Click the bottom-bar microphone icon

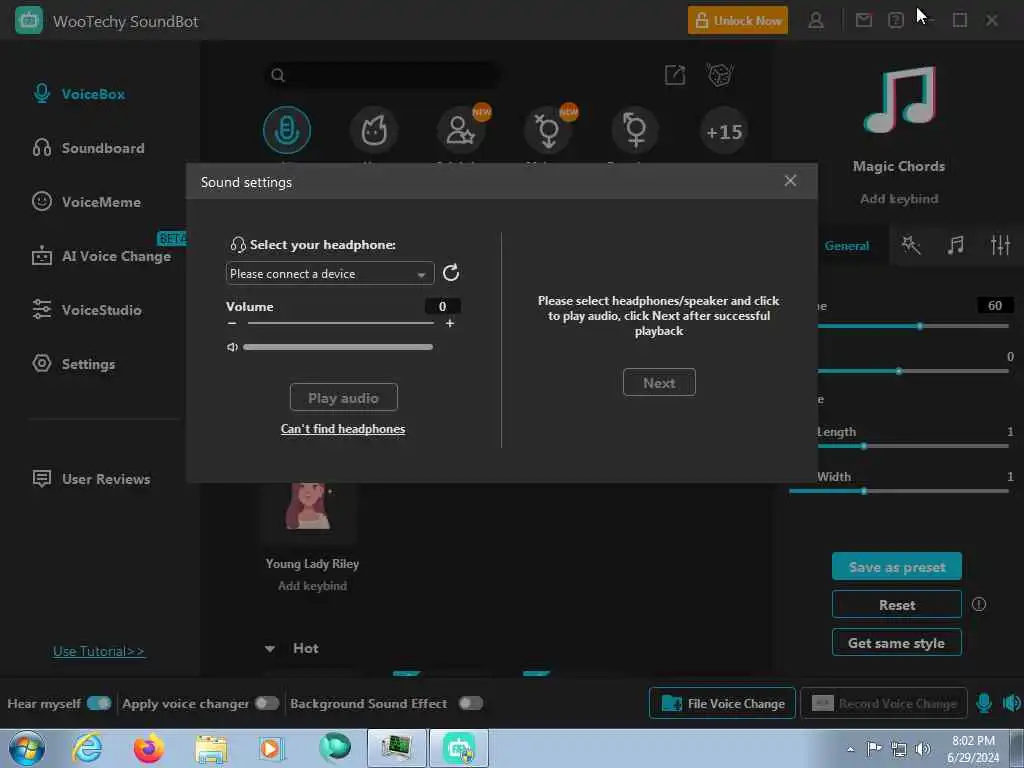point(984,703)
